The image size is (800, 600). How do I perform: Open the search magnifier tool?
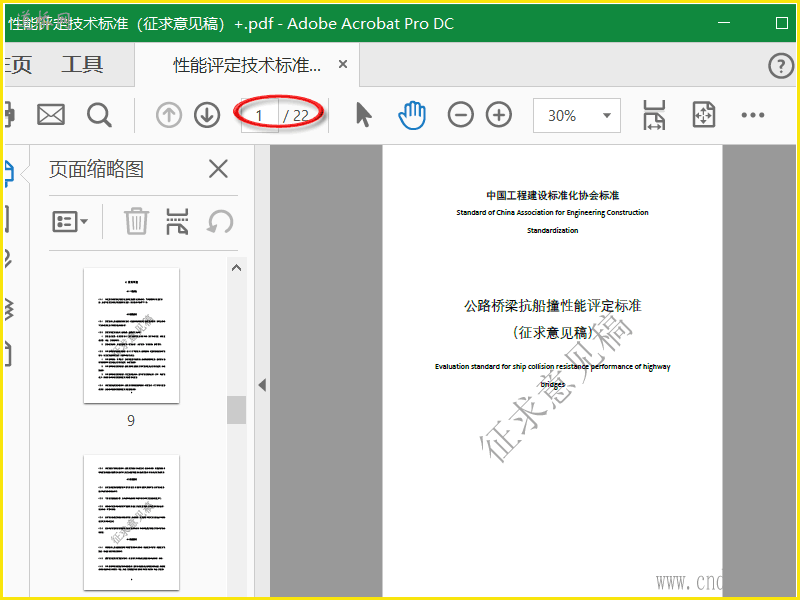tap(99, 115)
